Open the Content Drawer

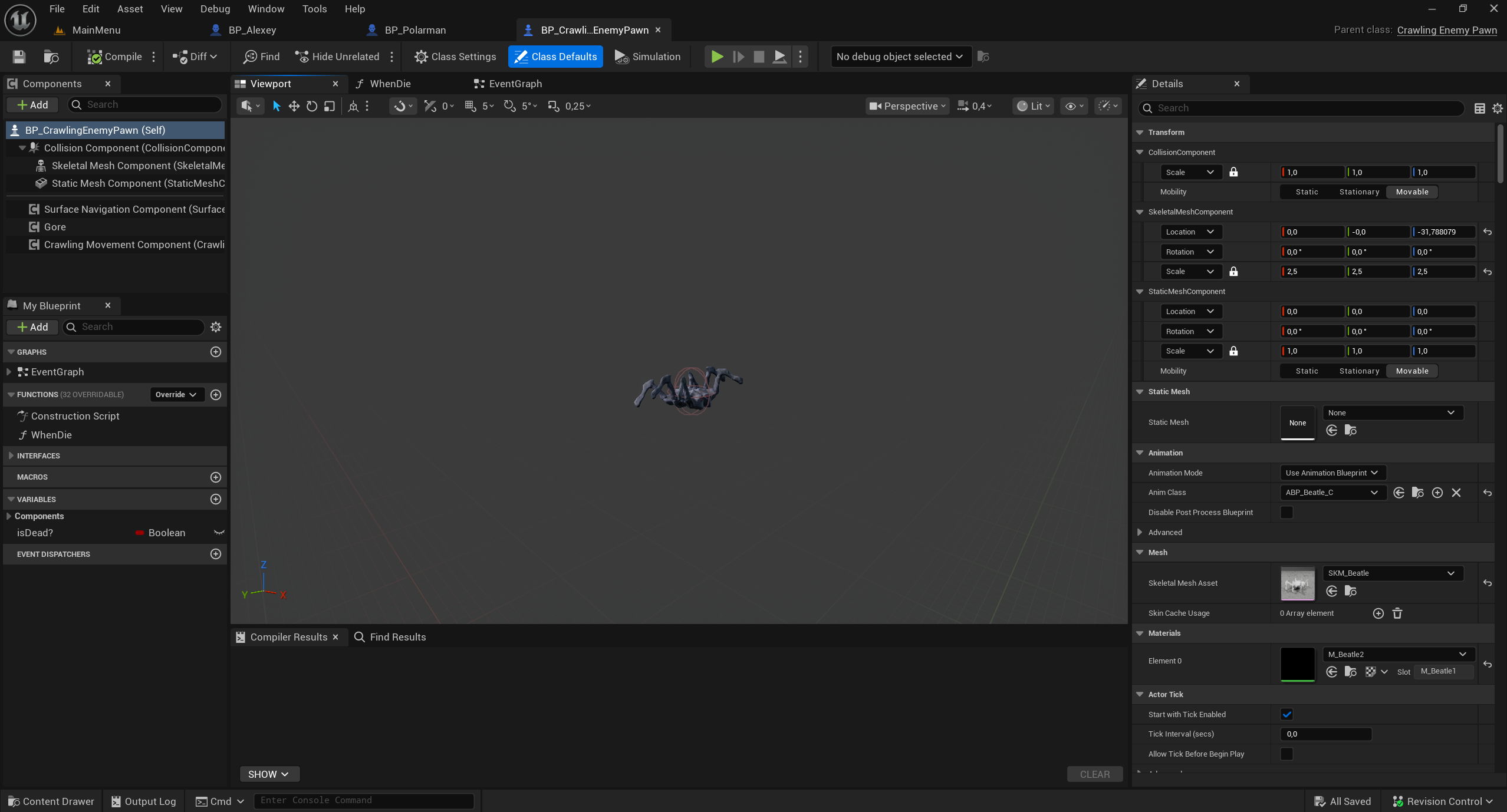coord(51,801)
